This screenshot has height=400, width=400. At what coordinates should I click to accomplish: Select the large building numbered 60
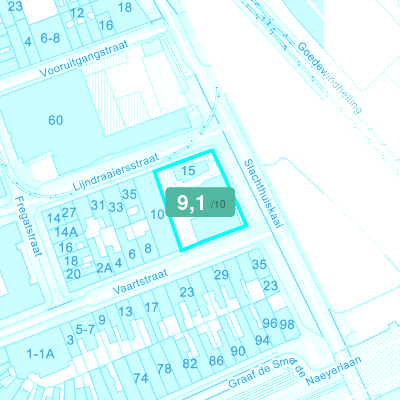(x=56, y=120)
